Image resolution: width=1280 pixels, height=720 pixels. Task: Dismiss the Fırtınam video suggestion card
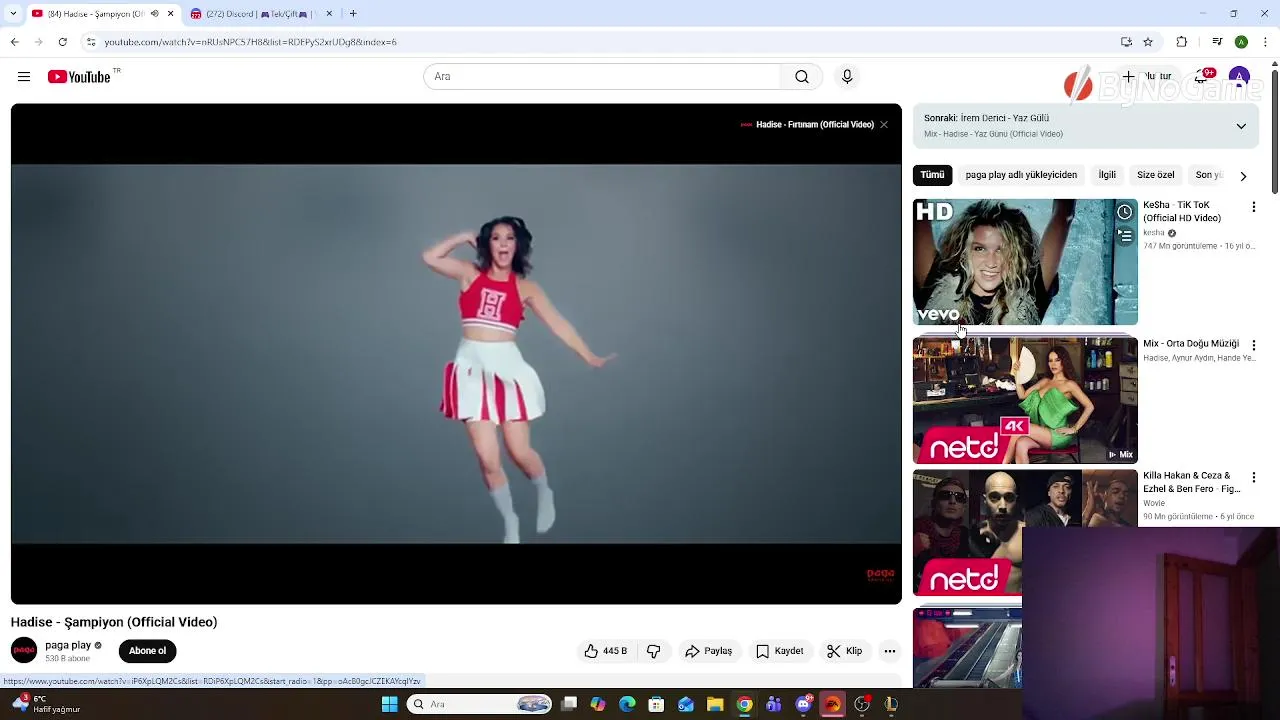coord(884,125)
